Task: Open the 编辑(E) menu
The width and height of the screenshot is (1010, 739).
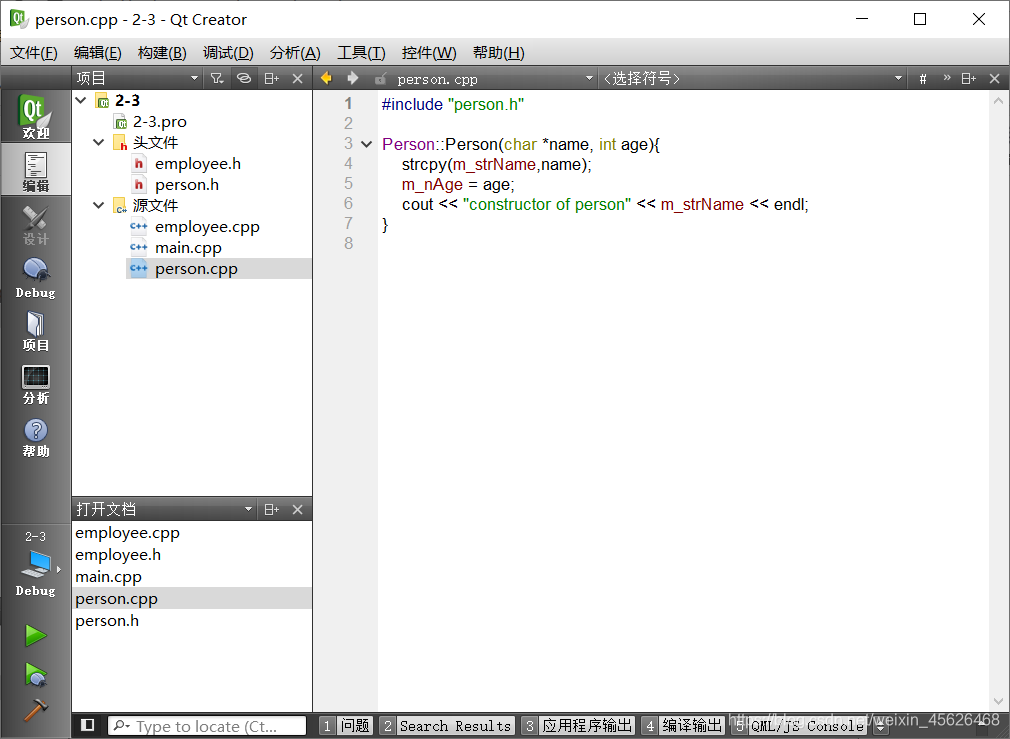Action: (x=97, y=53)
